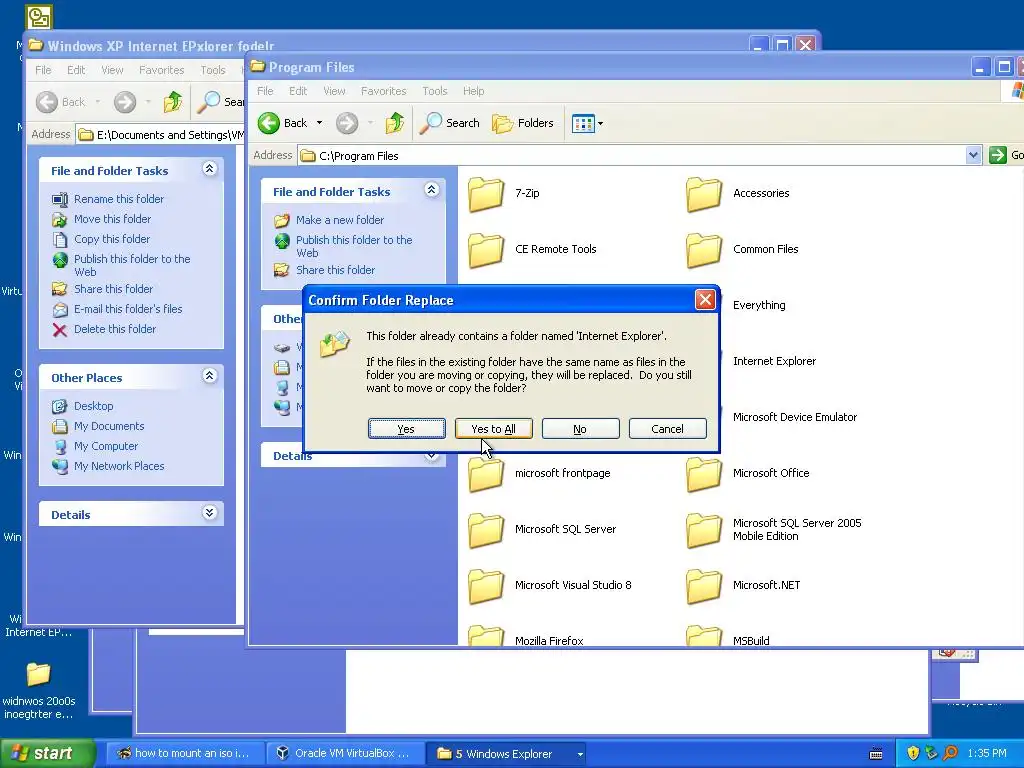Open the address bar dropdown arrow
The height and width of the screenshot is (768, 1024).
click(x=973, y=155)
